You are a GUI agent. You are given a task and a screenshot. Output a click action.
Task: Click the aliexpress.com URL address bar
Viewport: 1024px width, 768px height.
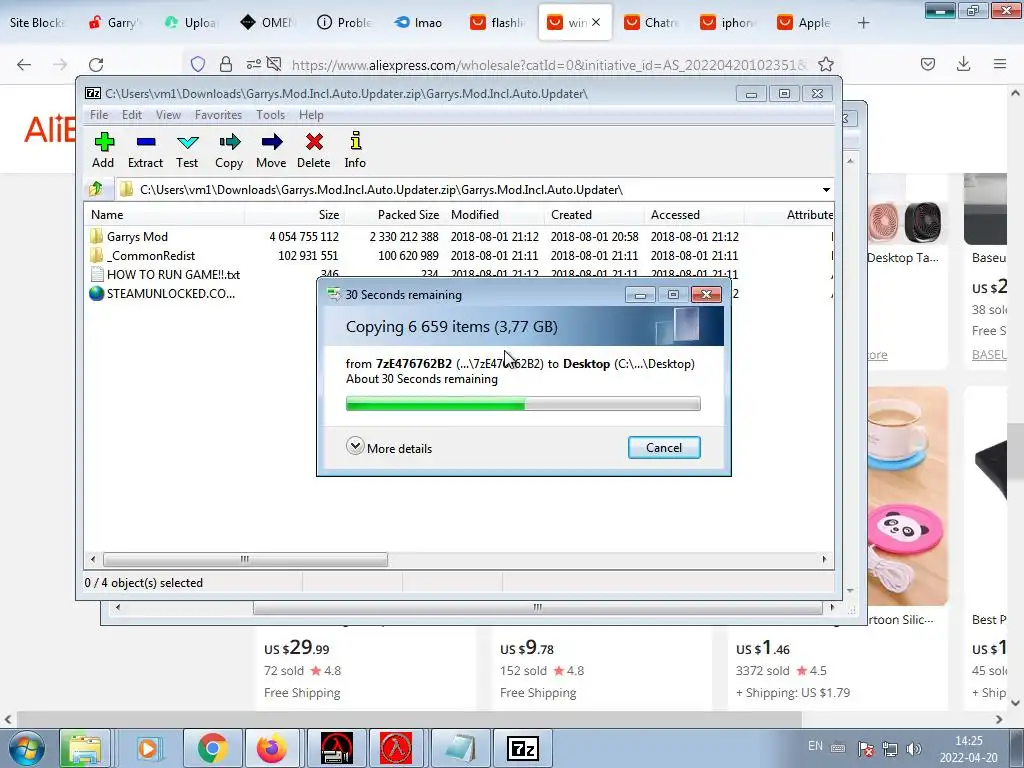click(549, 65)
